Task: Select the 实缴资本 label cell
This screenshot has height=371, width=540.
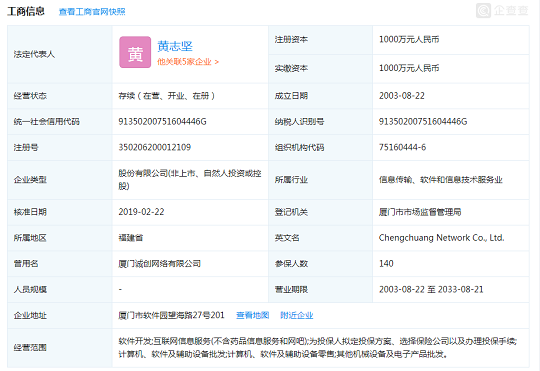Action: click(x=320, y=69)
